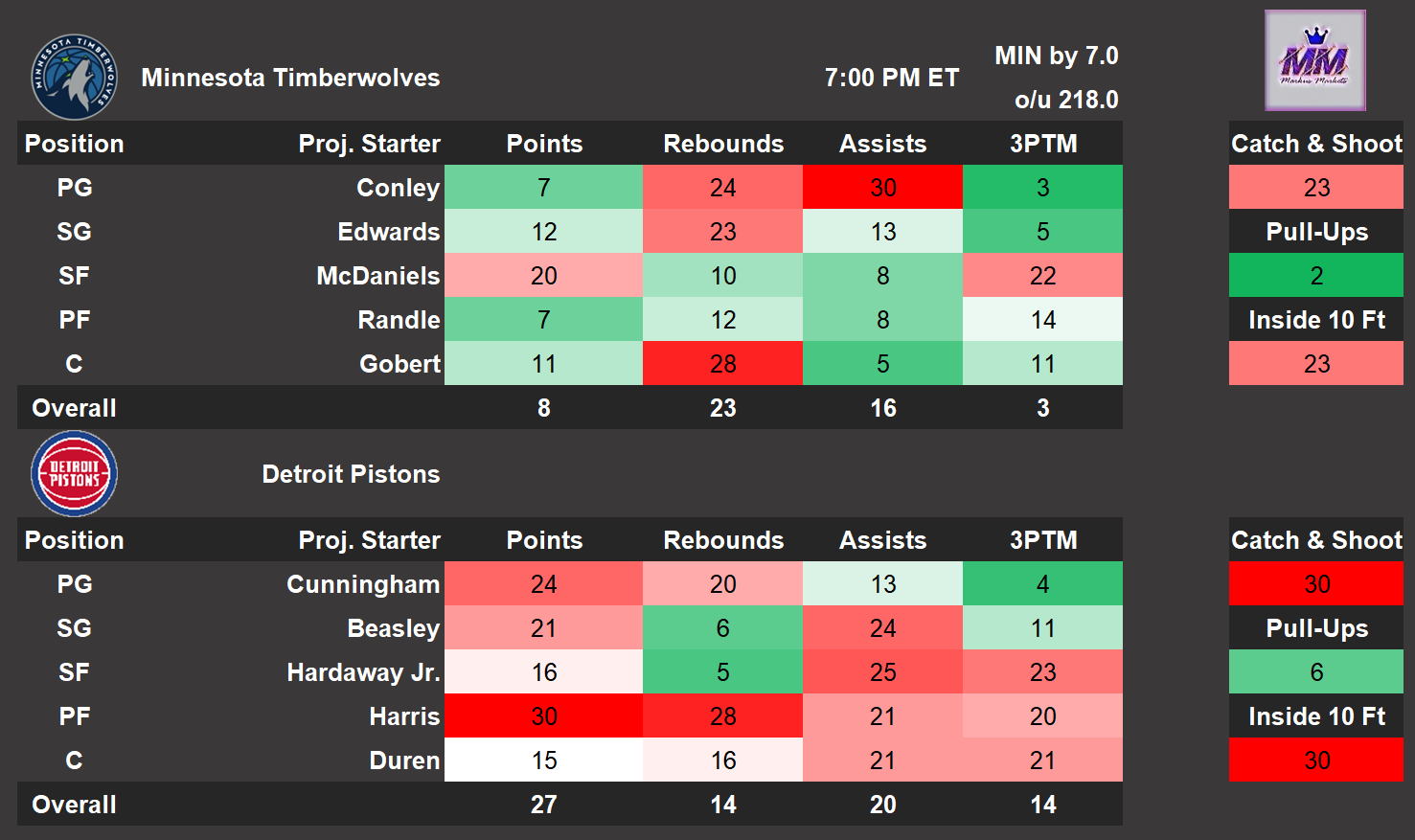Select the Detroit Pistons team name
Screen dimensions: 1415x840
pyautogui.click(x=351, y=474)
